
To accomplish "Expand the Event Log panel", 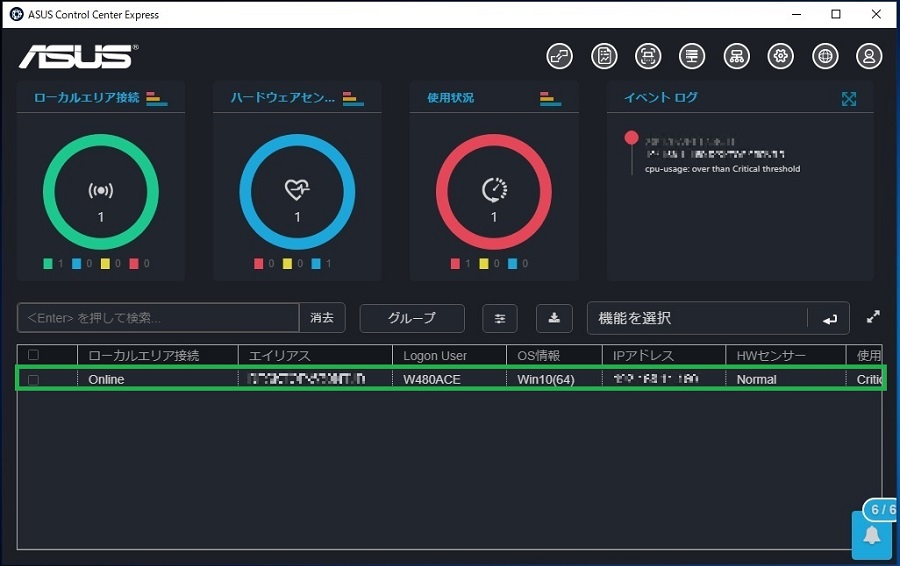I will click(x=849, y=99).
